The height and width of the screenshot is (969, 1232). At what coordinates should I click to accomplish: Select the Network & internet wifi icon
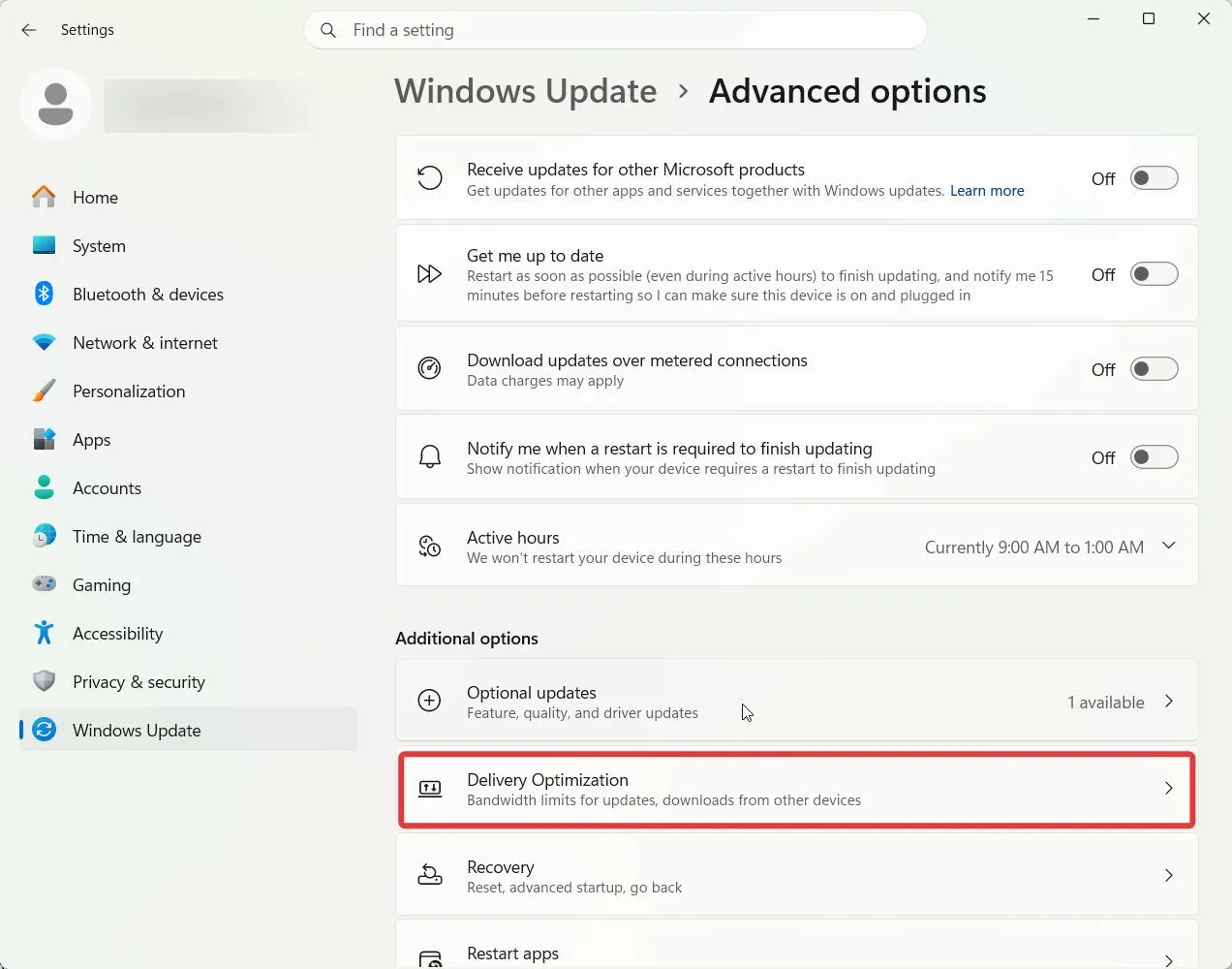tap(44, 342)
